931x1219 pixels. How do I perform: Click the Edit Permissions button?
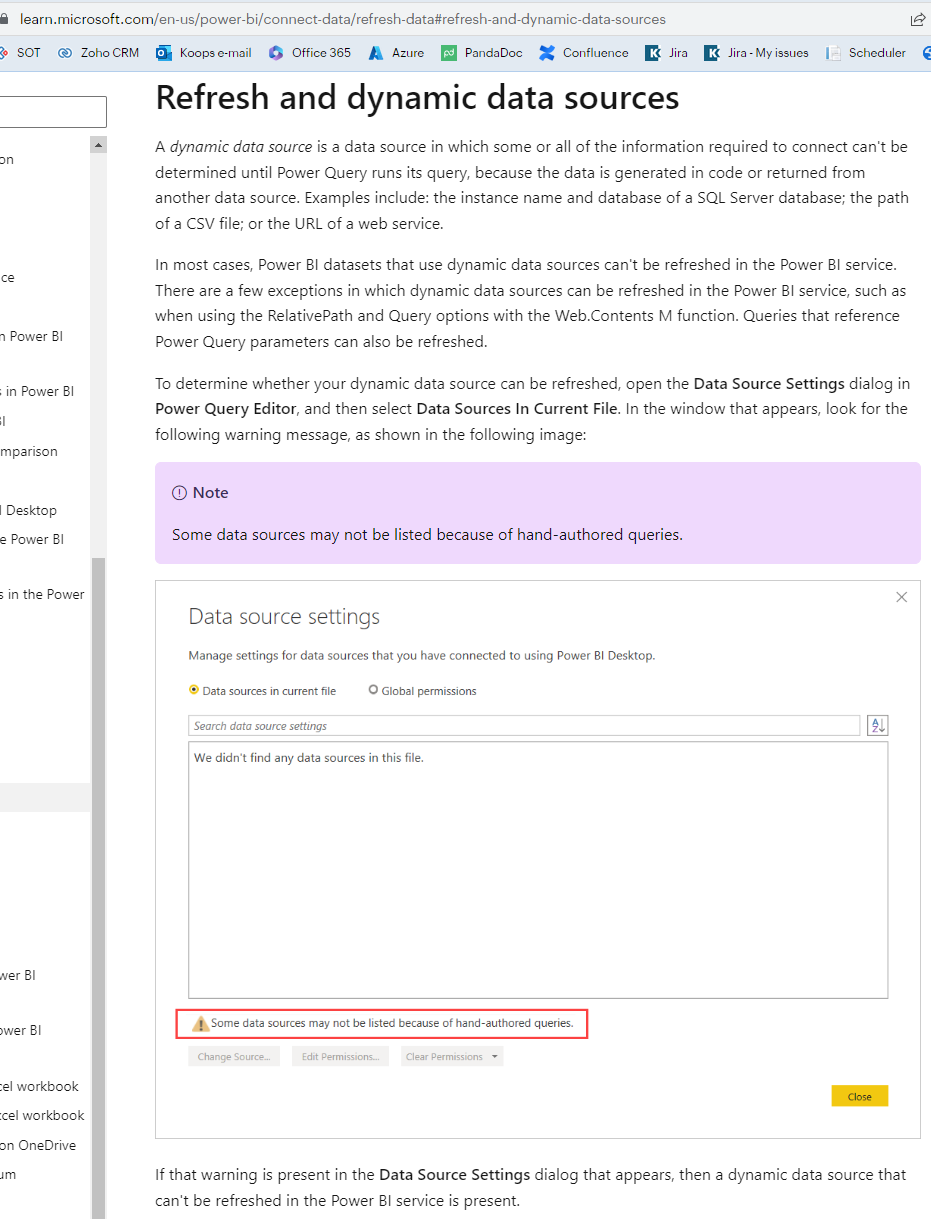coord(340,1056)
